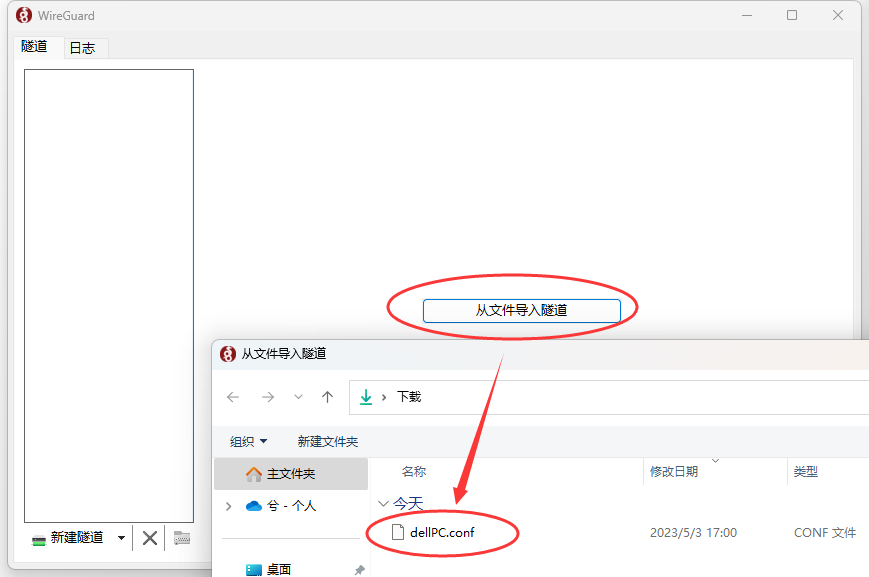This screenshot has width=869, height=577.
Task: Click the up-one-level arrow in the dialog
Action: coord(328,397)
